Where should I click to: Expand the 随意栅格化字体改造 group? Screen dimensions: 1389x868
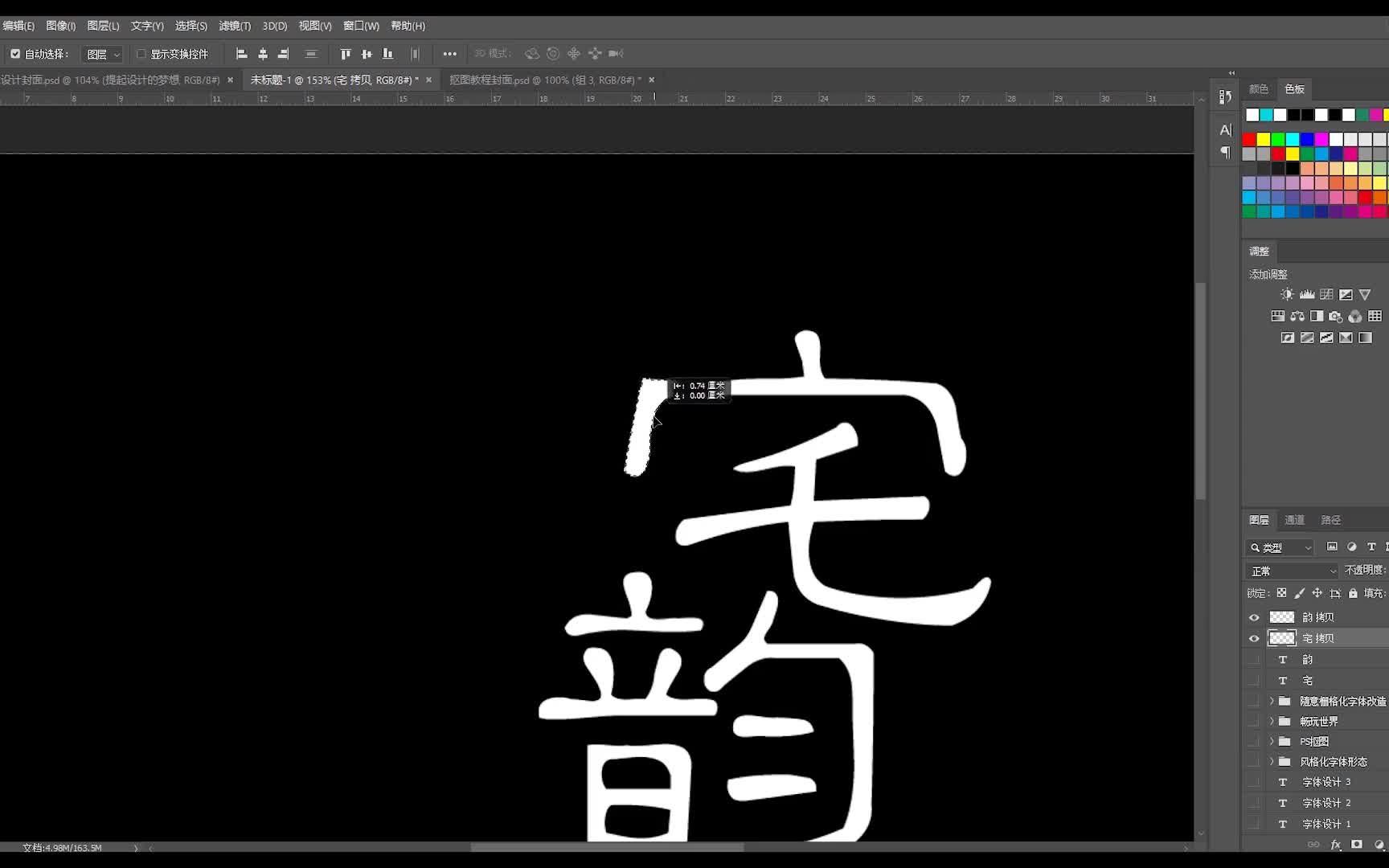(1272, 701)
